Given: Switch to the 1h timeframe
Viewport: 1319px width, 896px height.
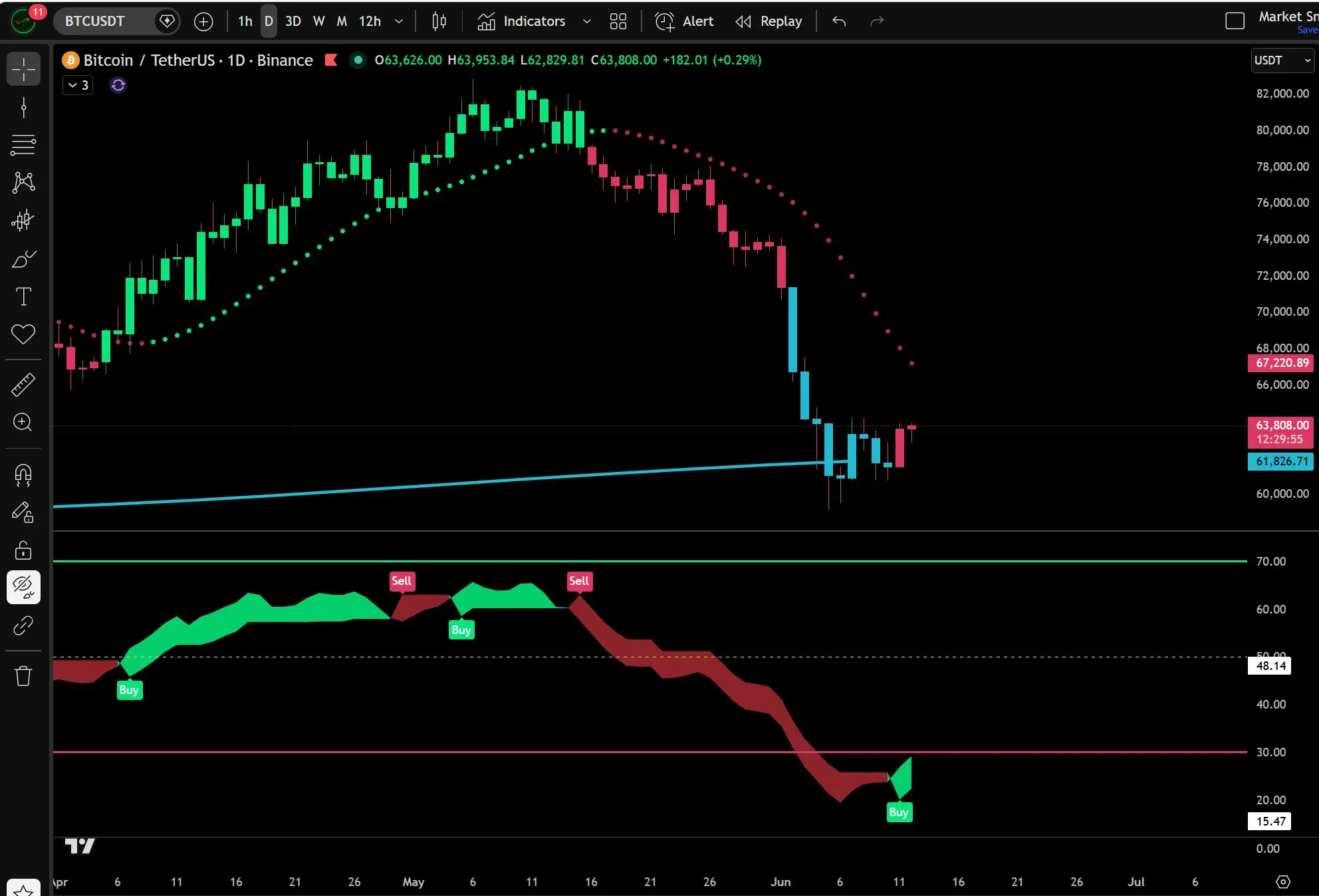Looking at the screenshot, I should pos(245,21).
